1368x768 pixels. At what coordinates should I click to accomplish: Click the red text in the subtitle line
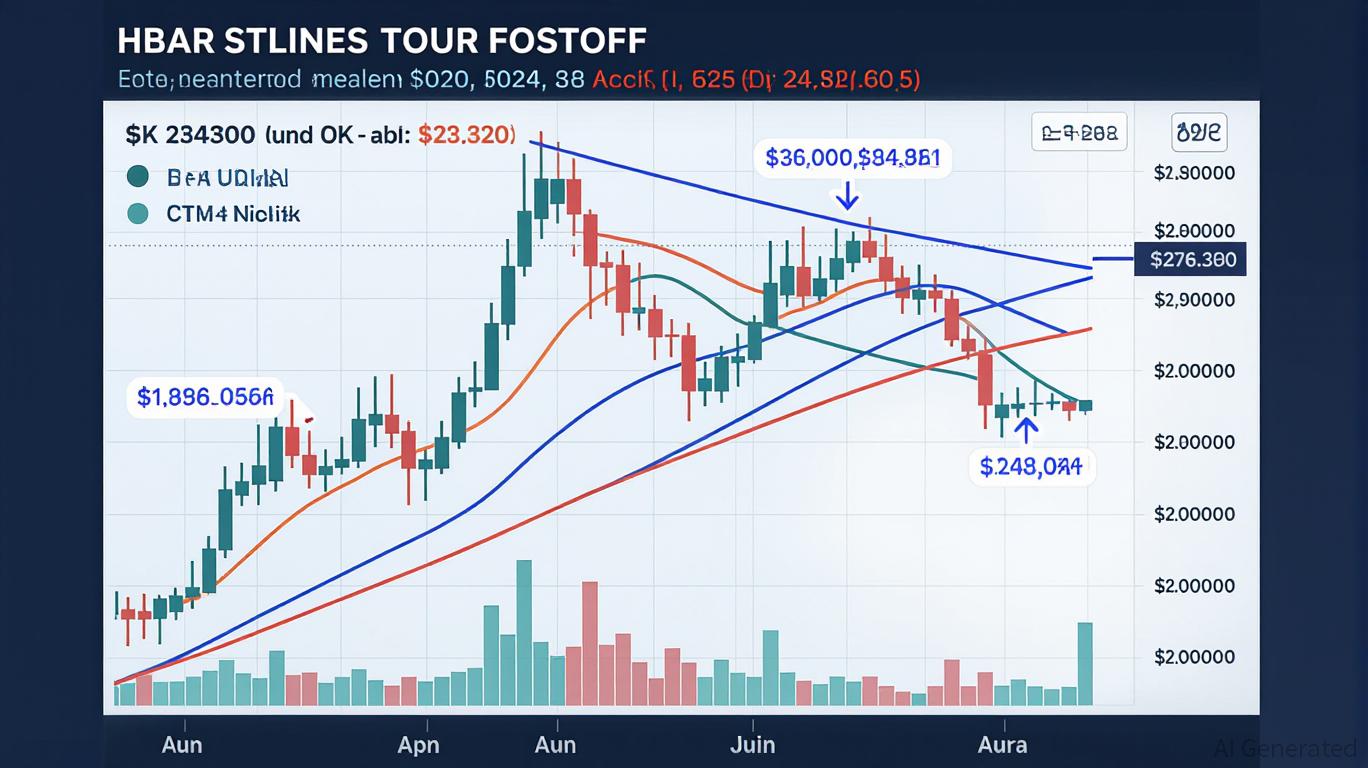(756, 80)
